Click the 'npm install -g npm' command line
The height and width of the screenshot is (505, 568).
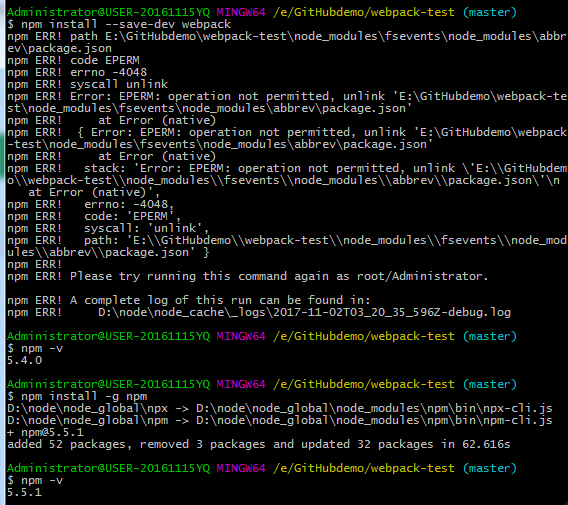tap(77, 396)
